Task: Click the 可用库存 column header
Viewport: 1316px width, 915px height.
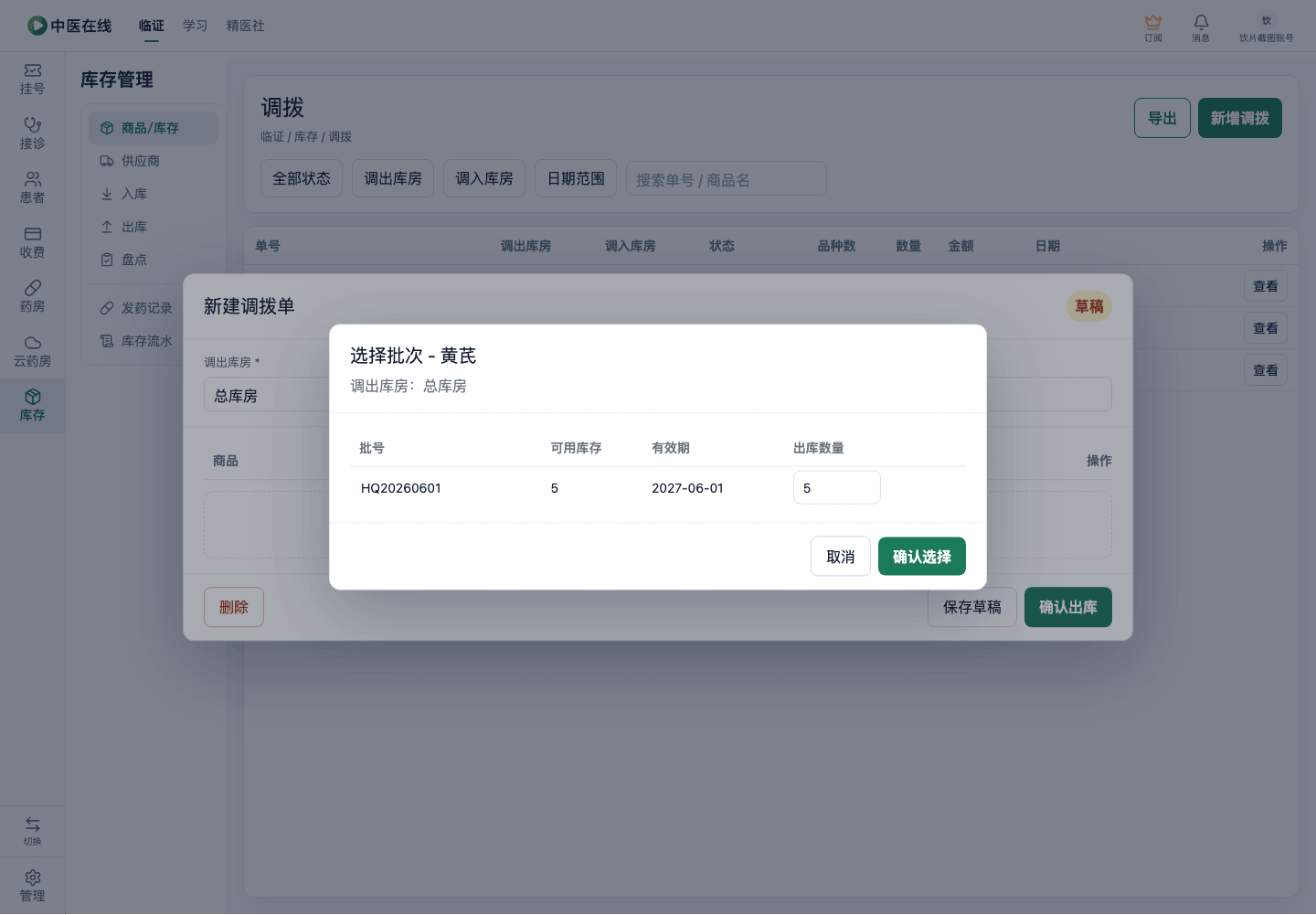Action: tap(576, 448)
